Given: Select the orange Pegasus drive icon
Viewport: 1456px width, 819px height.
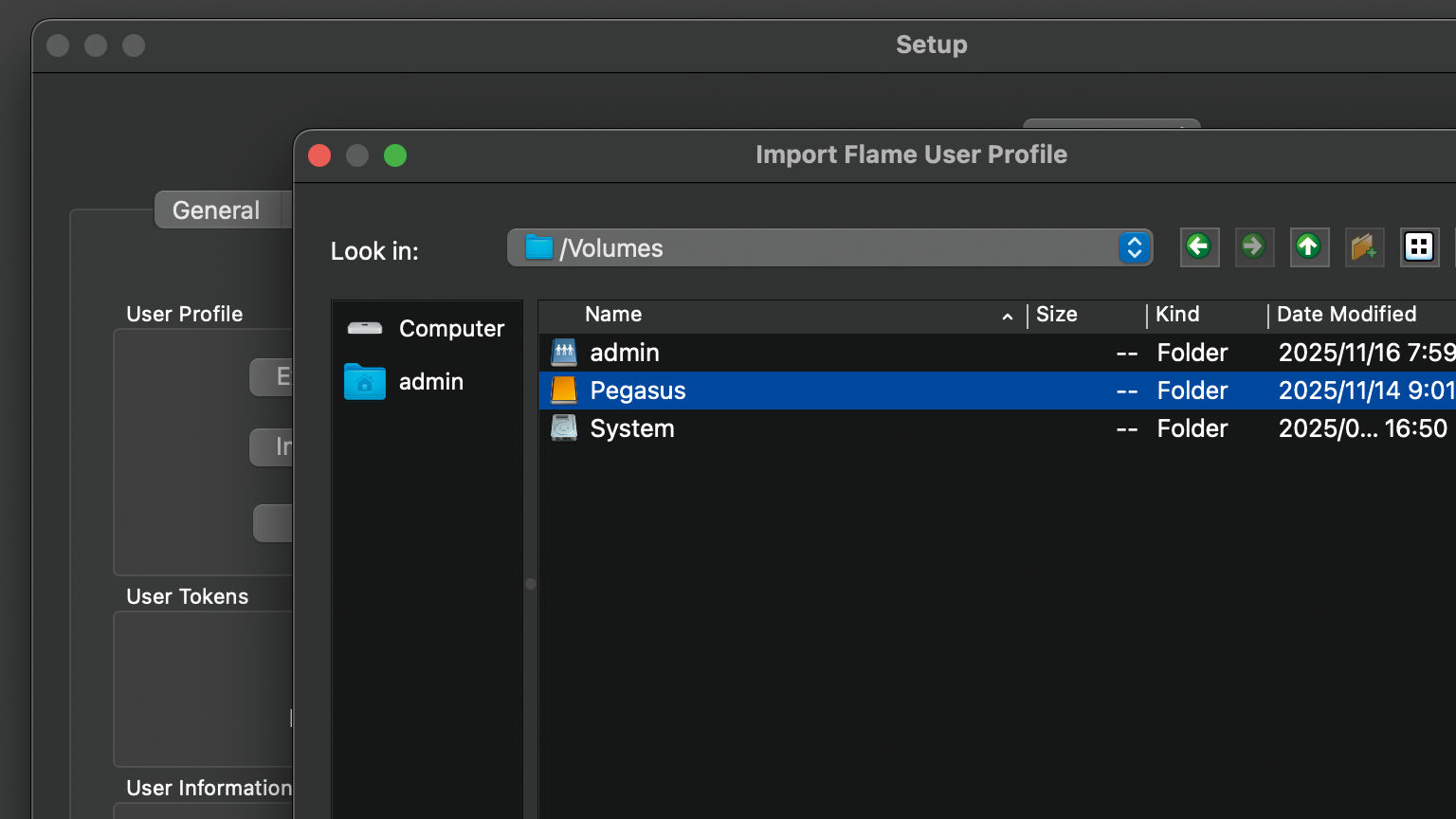Looking at the screenshot, I should tap(564, 391).
